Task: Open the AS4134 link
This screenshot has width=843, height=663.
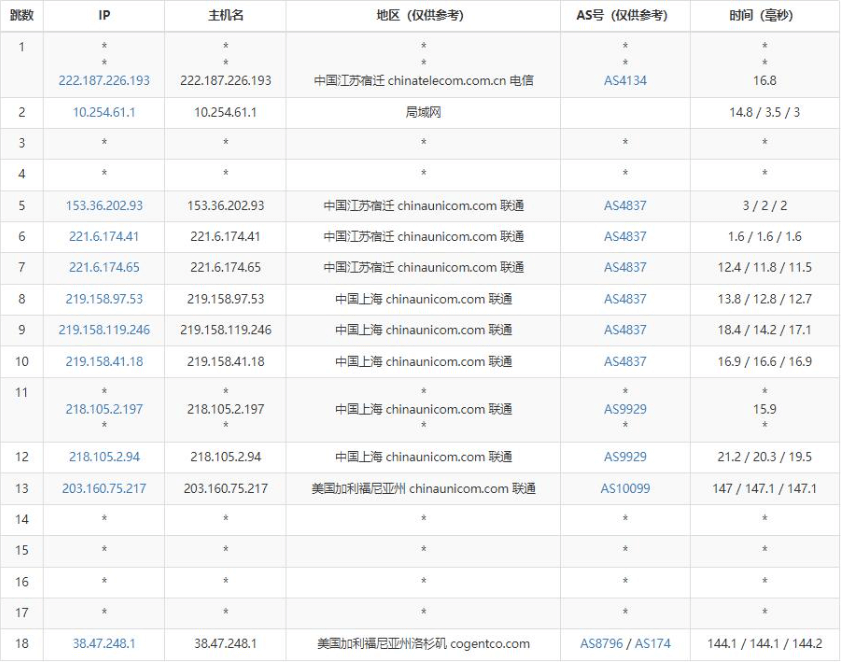Action: (x=625, y=81)
